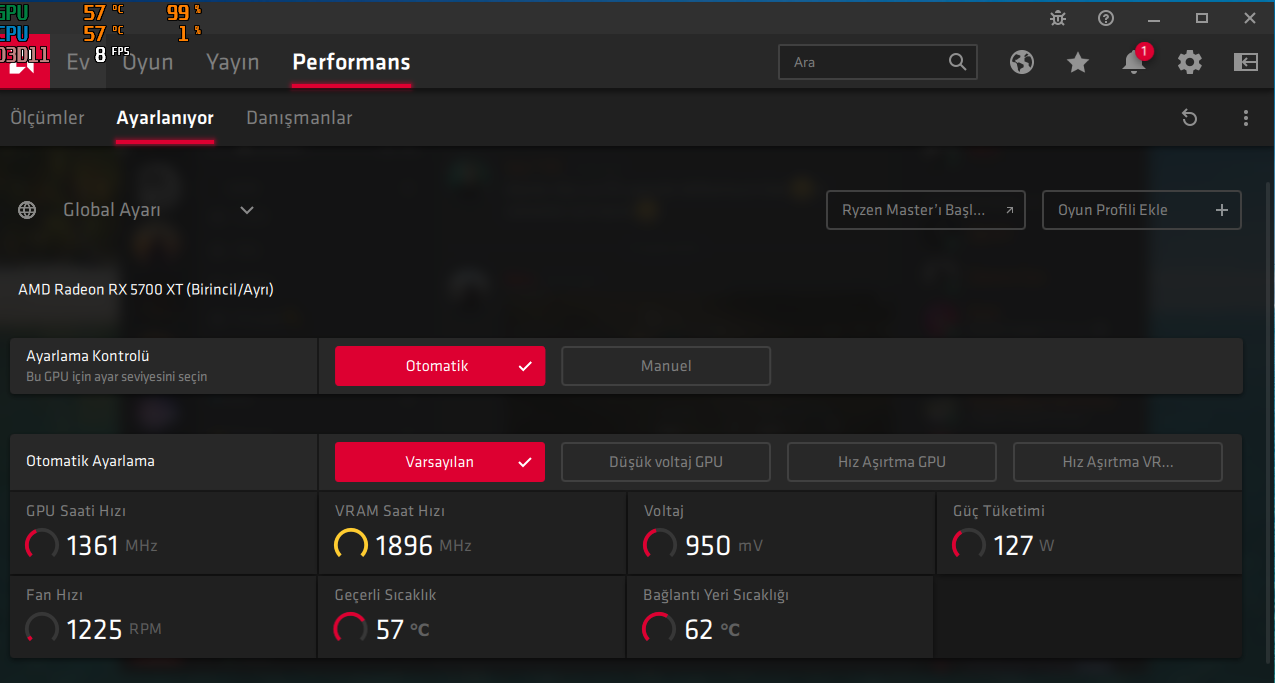This screenshot has width=1275, height=683.
Task: Open the Performans tab
Action: (351, 62)
